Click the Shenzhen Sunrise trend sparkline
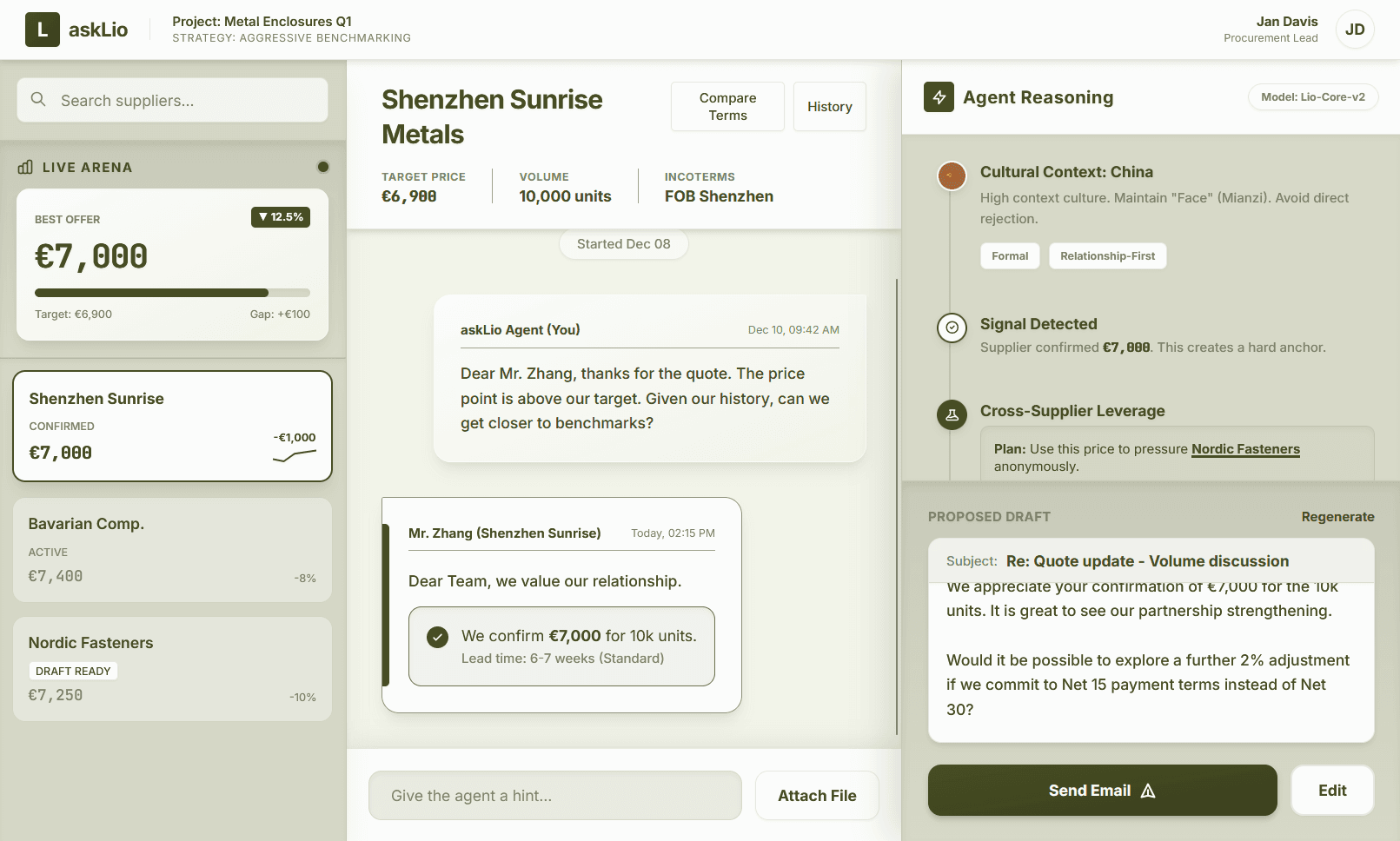 pyautogui.click(x=295, y=455)
